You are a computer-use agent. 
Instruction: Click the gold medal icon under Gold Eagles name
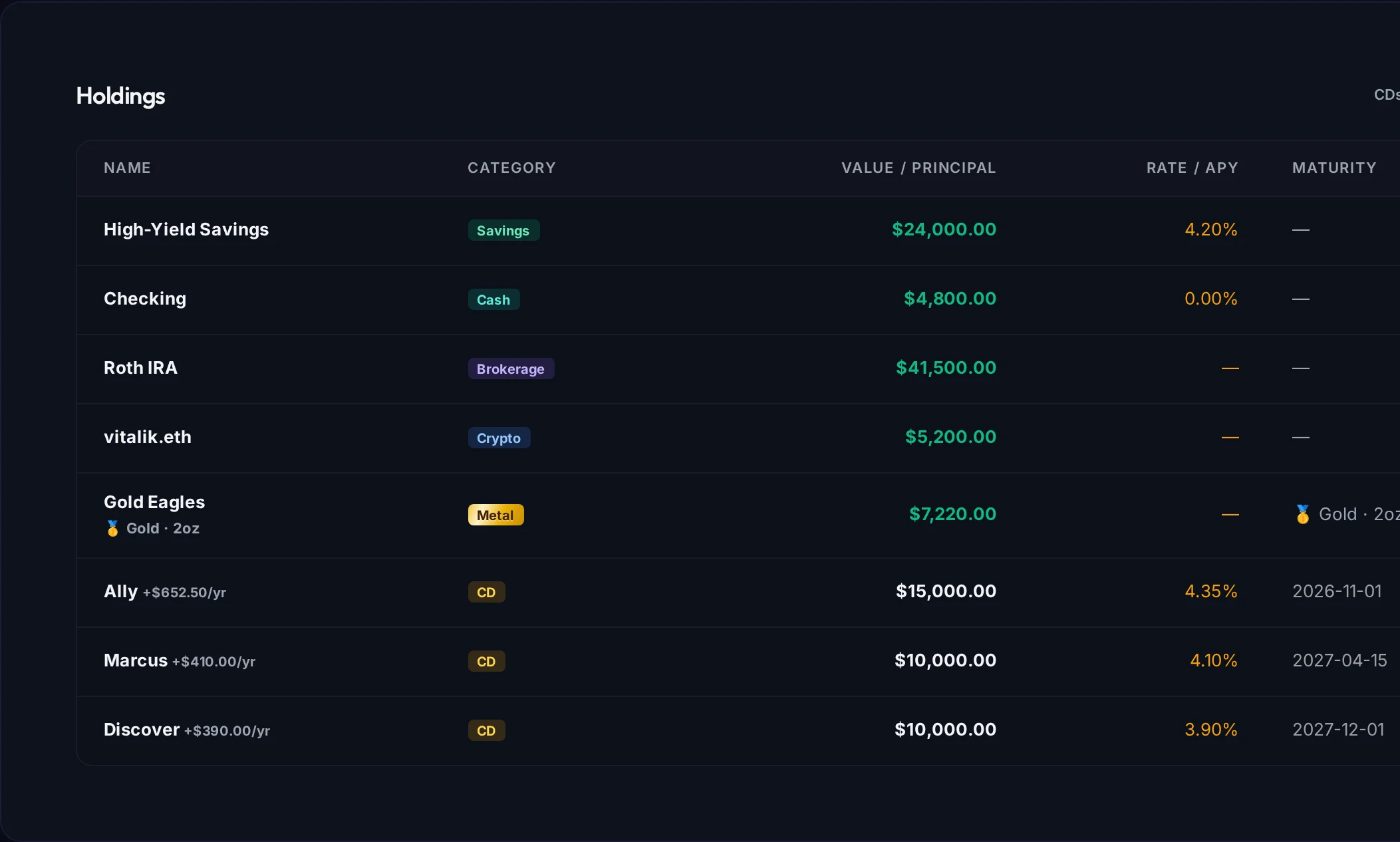[112, 528]
